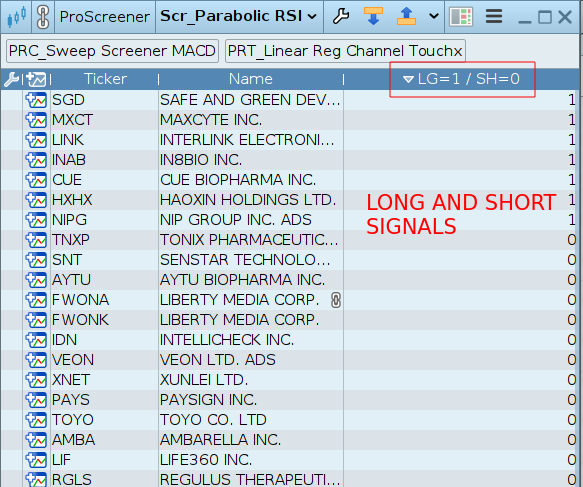The width and height of the screenshot is (583, 487).
Task: Sort by the Name column header
Action: tap(251, 79)
